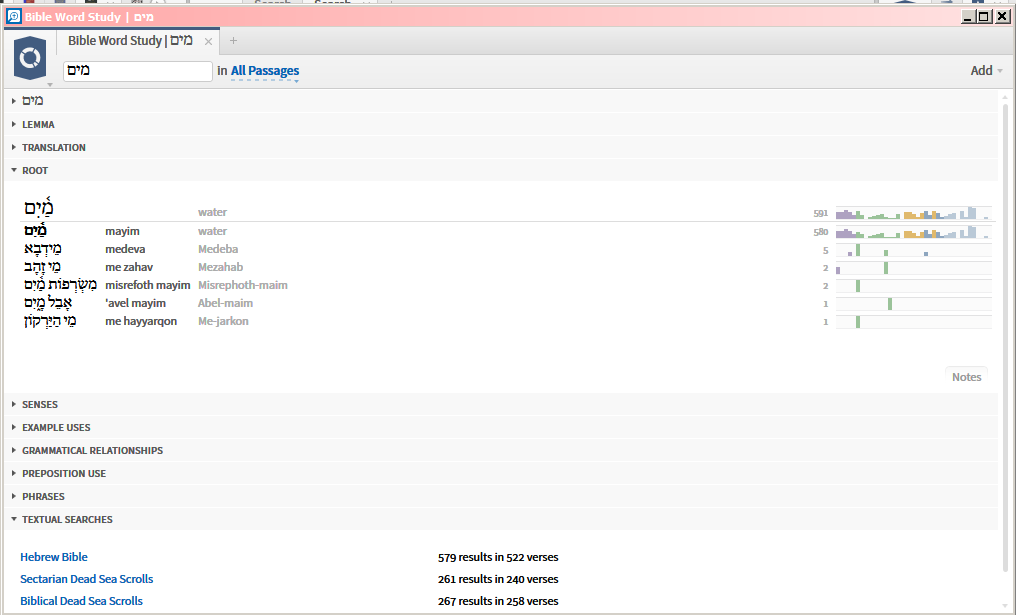The height and width of the screenshot is (615, 1016).
Task: Click the Medeba gloss text
Action: (218, 249)
